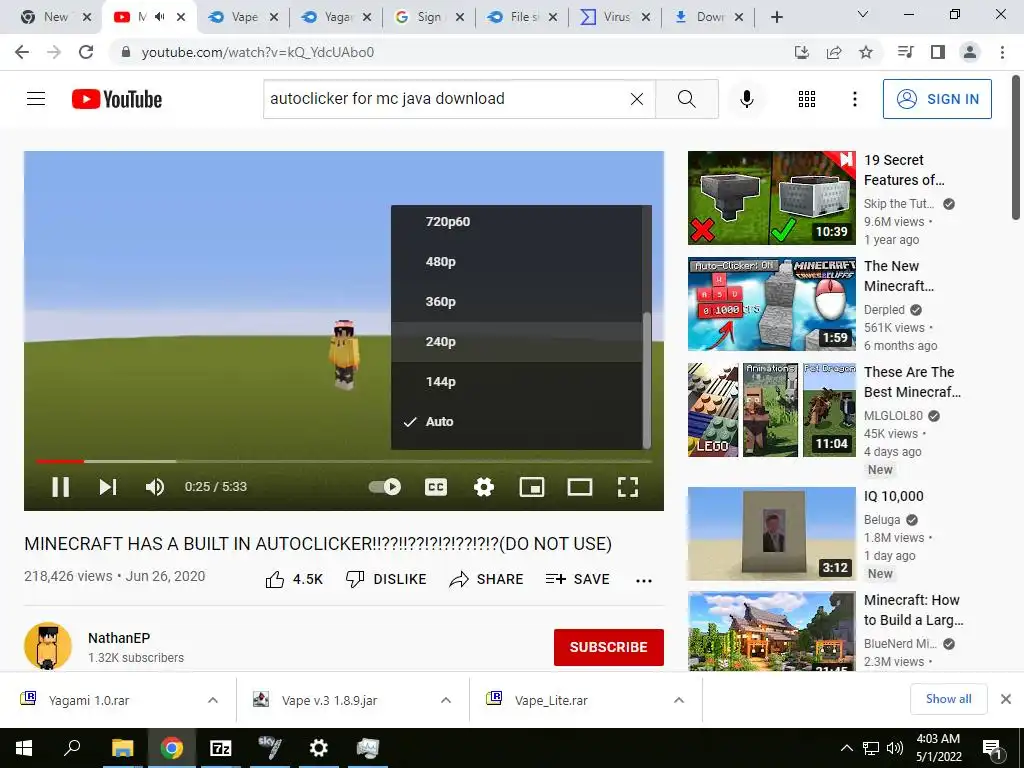The image size is (1024, 768).
Task: Open the SHARE dialog
Action: (487, 579)
